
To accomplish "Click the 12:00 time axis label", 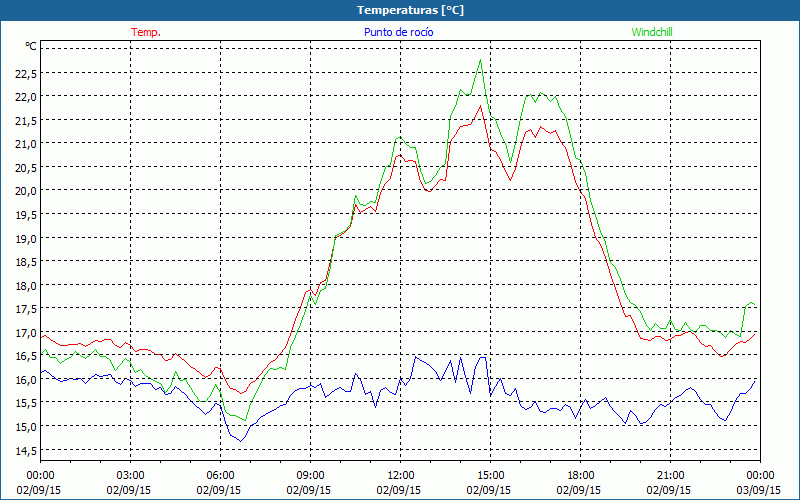I will point(401,476).
